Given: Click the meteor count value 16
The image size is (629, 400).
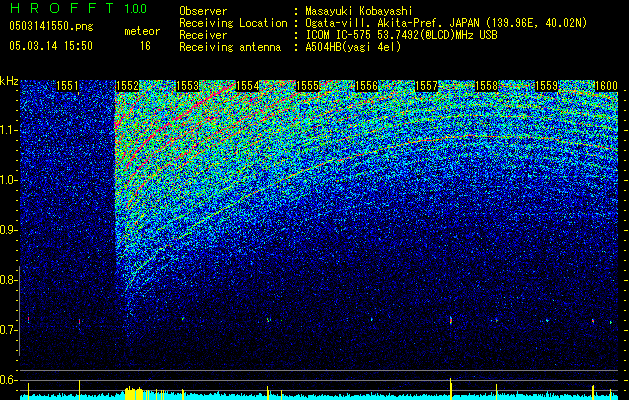Looking at the screenshot, I should pos(145,46).
